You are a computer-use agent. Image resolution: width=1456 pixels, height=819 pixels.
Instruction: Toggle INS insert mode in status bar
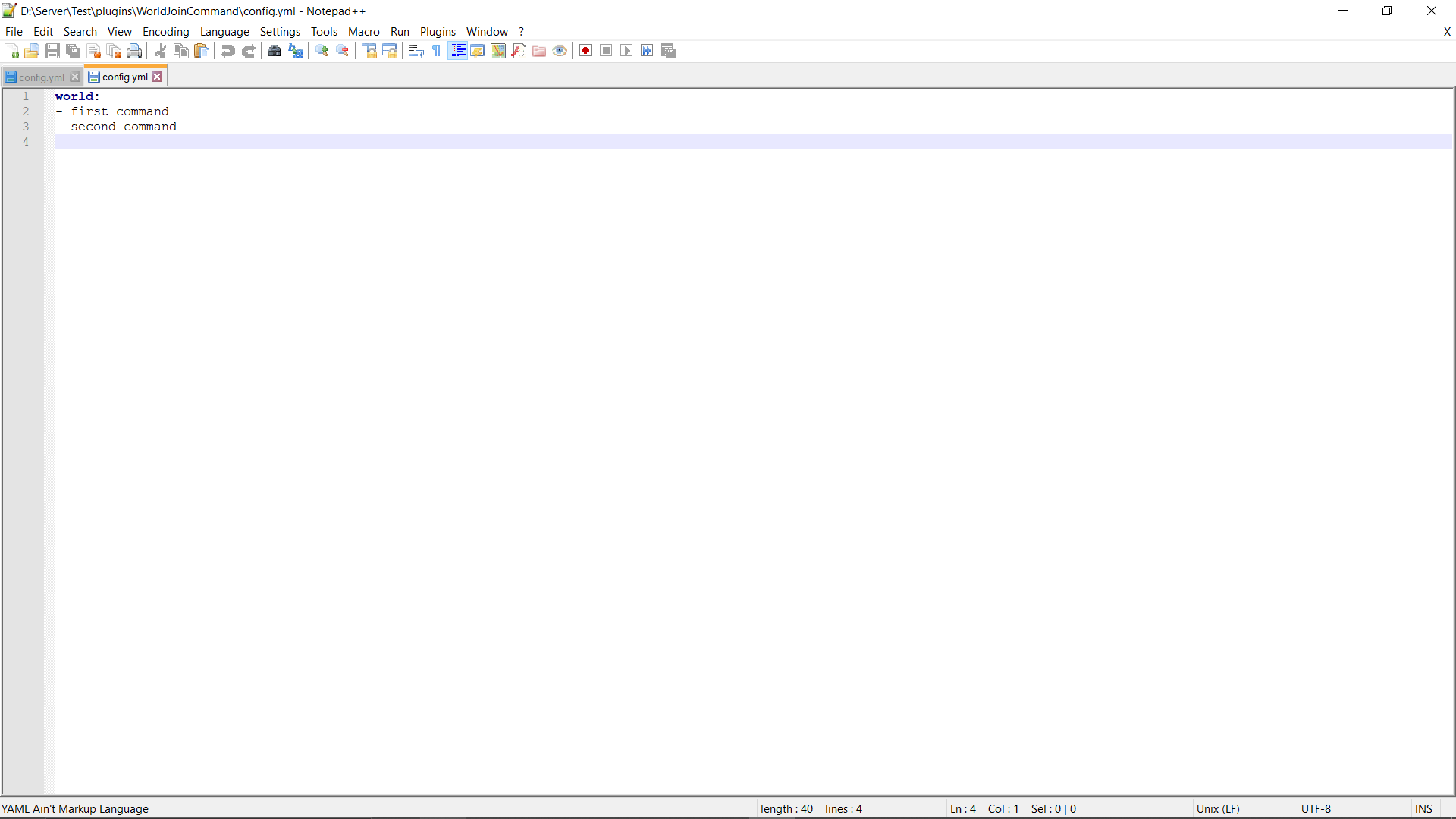1423,809
